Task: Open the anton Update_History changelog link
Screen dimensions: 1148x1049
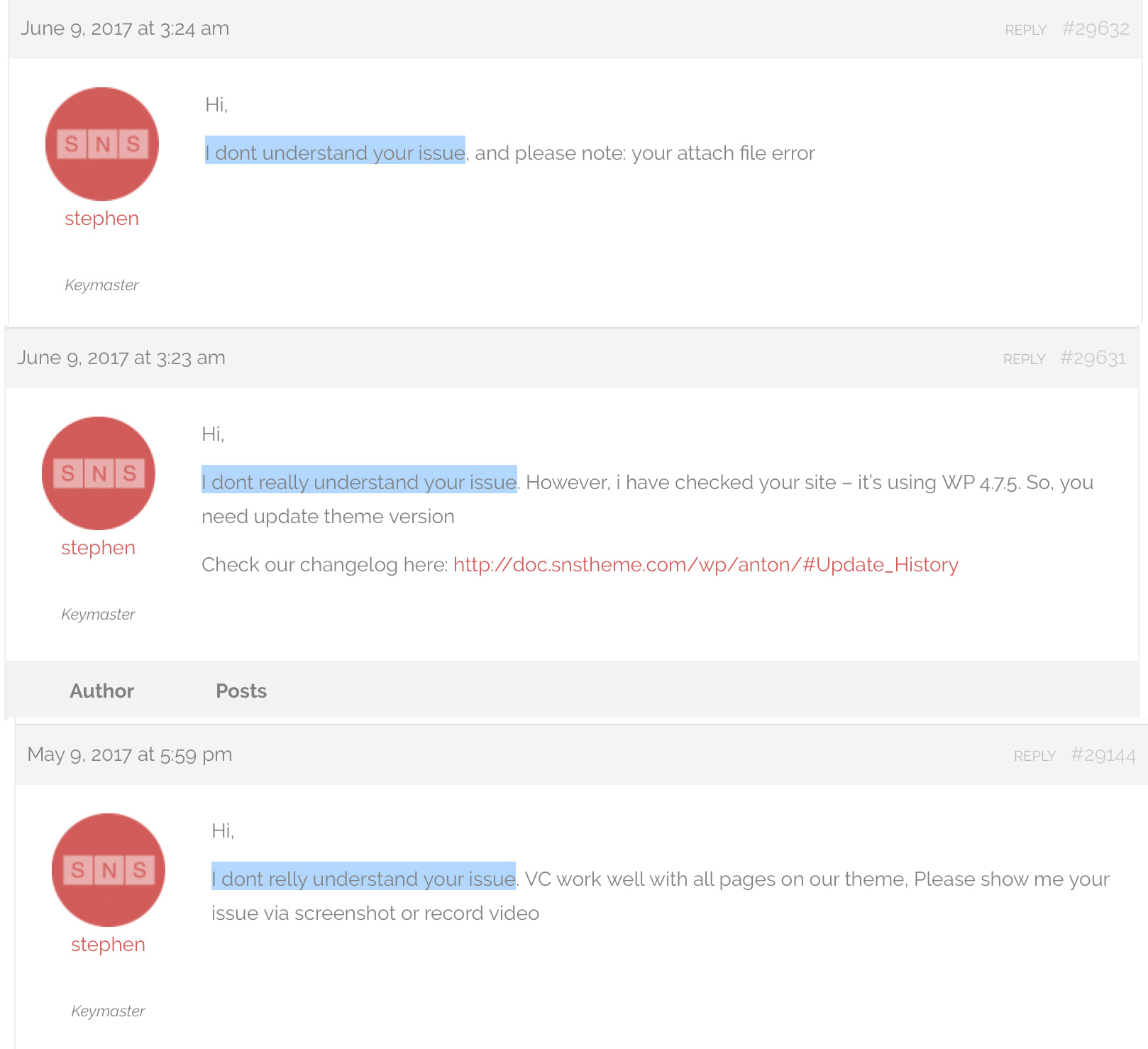Action: (x=705, y=565)
